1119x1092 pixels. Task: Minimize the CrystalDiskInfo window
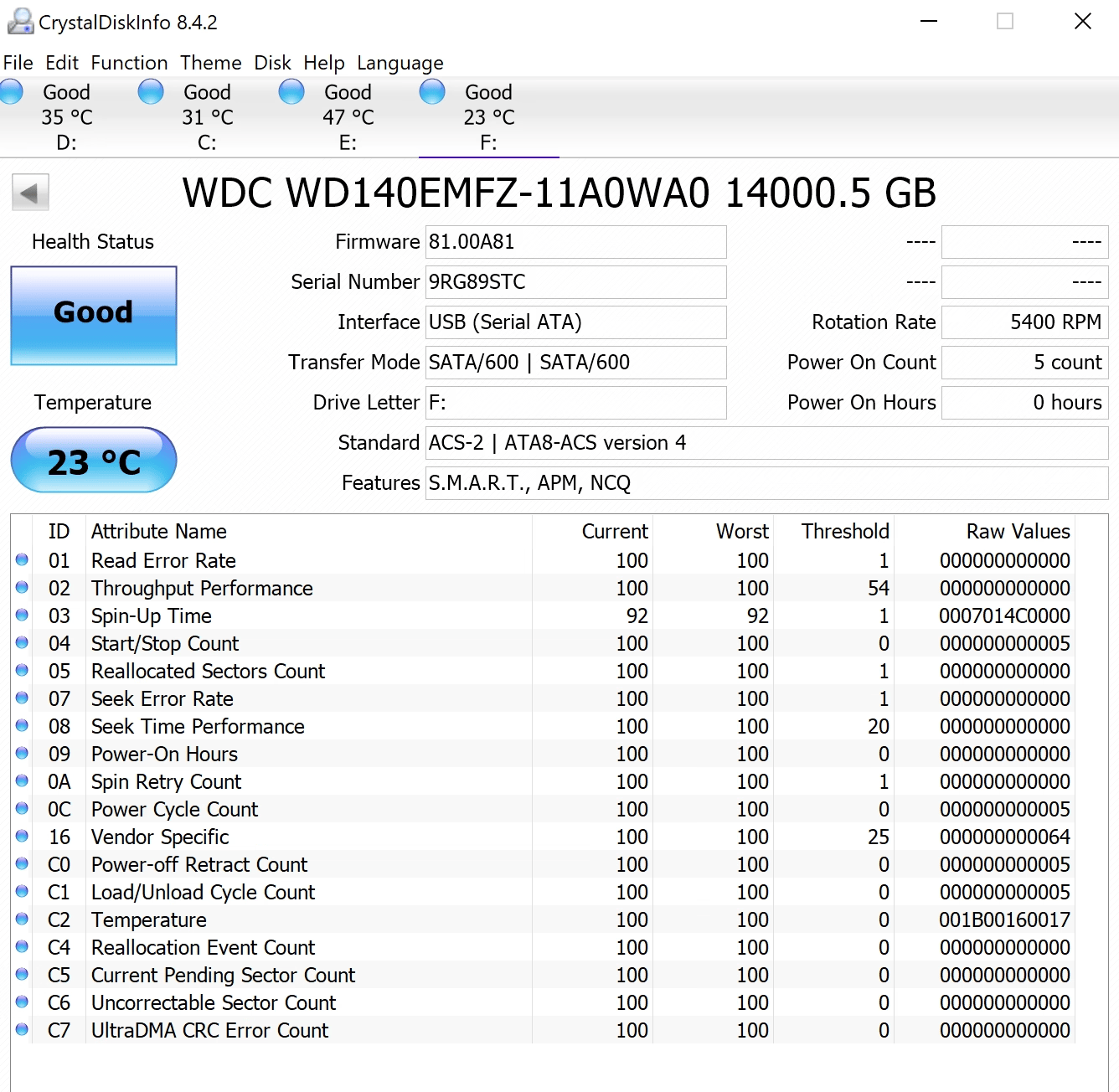928,22
